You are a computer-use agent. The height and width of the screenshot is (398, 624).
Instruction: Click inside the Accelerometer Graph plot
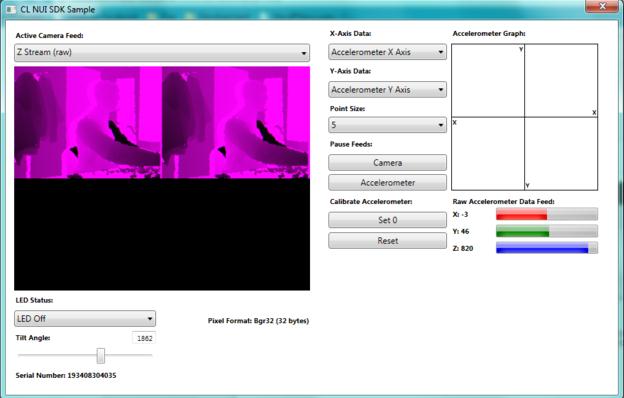click(x=525, y=117)
